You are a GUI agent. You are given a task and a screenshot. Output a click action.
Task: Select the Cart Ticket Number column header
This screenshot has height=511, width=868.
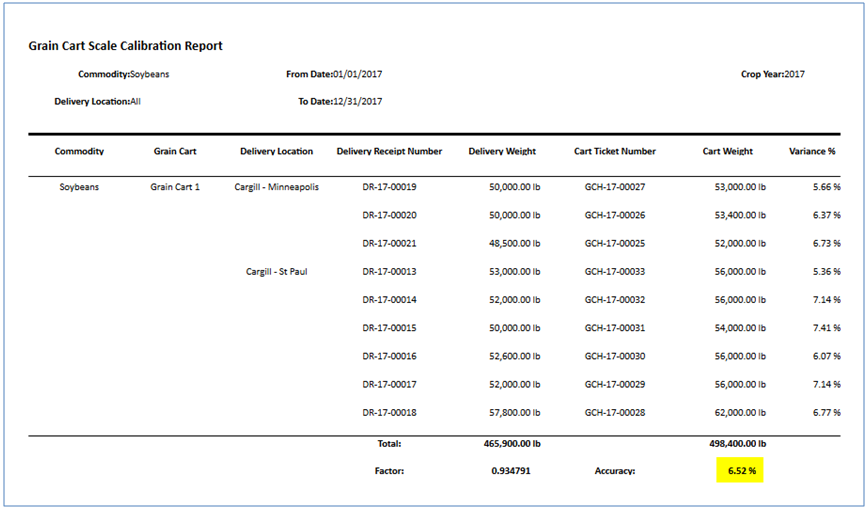pos(615,152)
